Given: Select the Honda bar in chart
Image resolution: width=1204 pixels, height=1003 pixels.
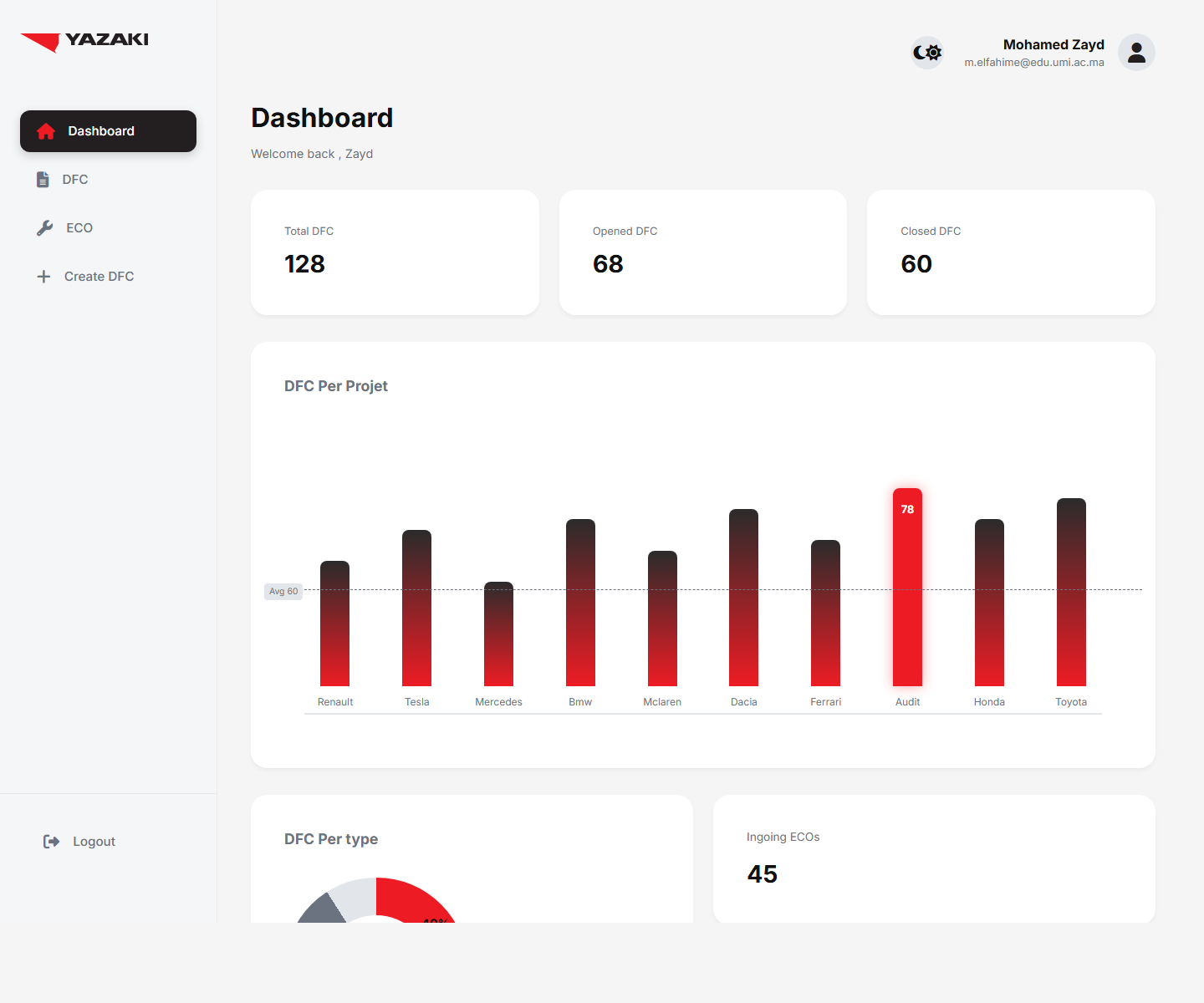Looking at the screenshot, I should click(x=989, y=603).
